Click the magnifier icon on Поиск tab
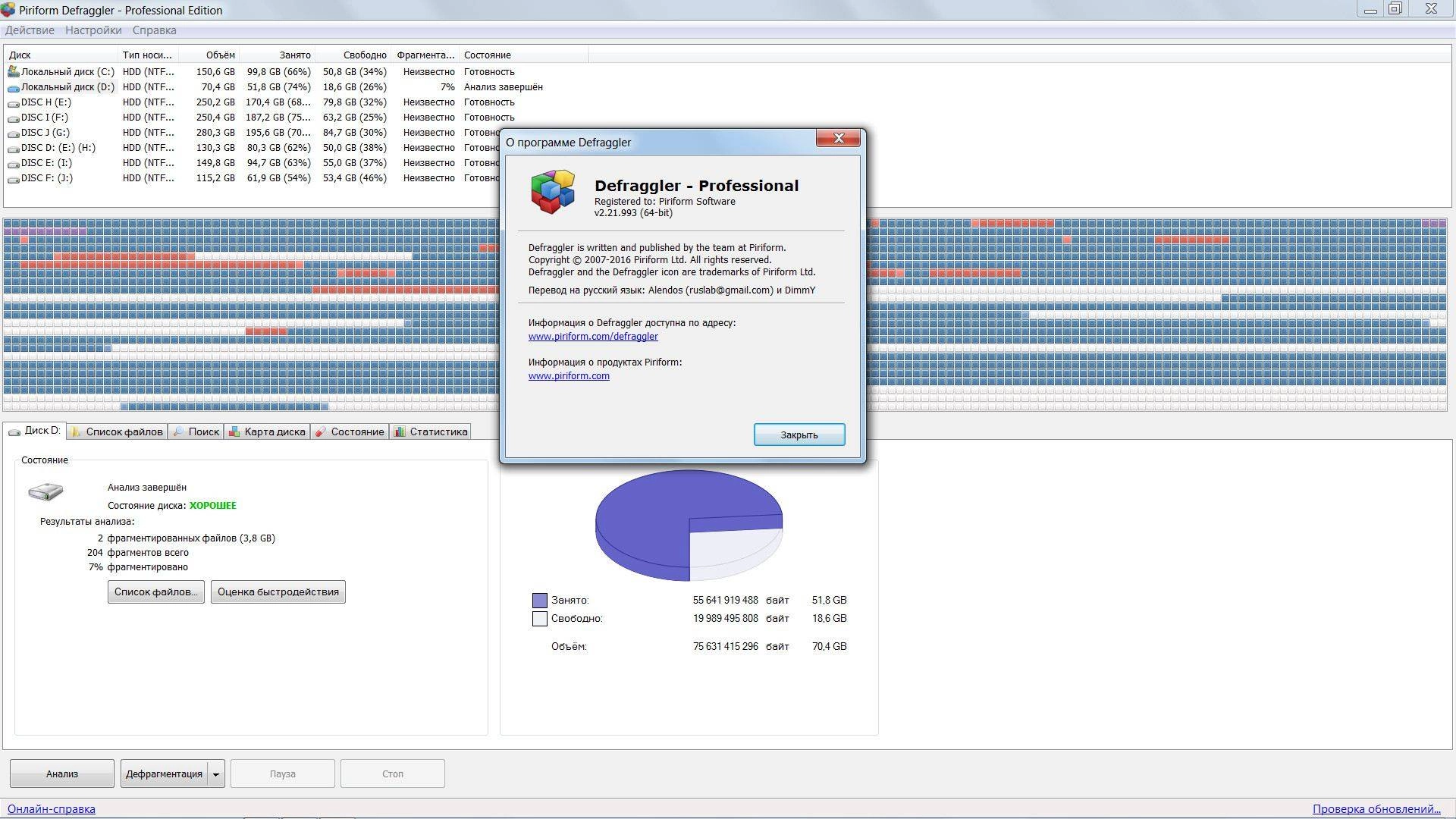The width and height of the screenshot is (1456, 819). tap(178, 431)
